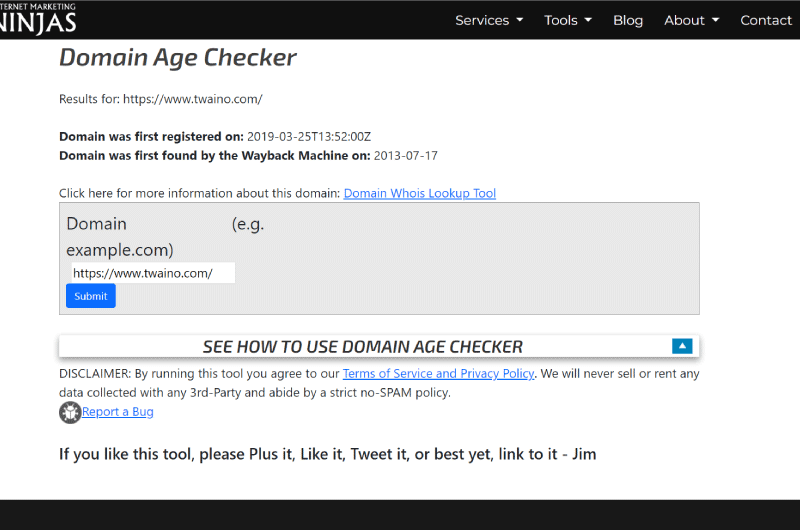The width and height of the screenshot is (800, 530).
Task: Click the See How To Use Domain Age Checker heading
Action: click(x=363, y=347)
